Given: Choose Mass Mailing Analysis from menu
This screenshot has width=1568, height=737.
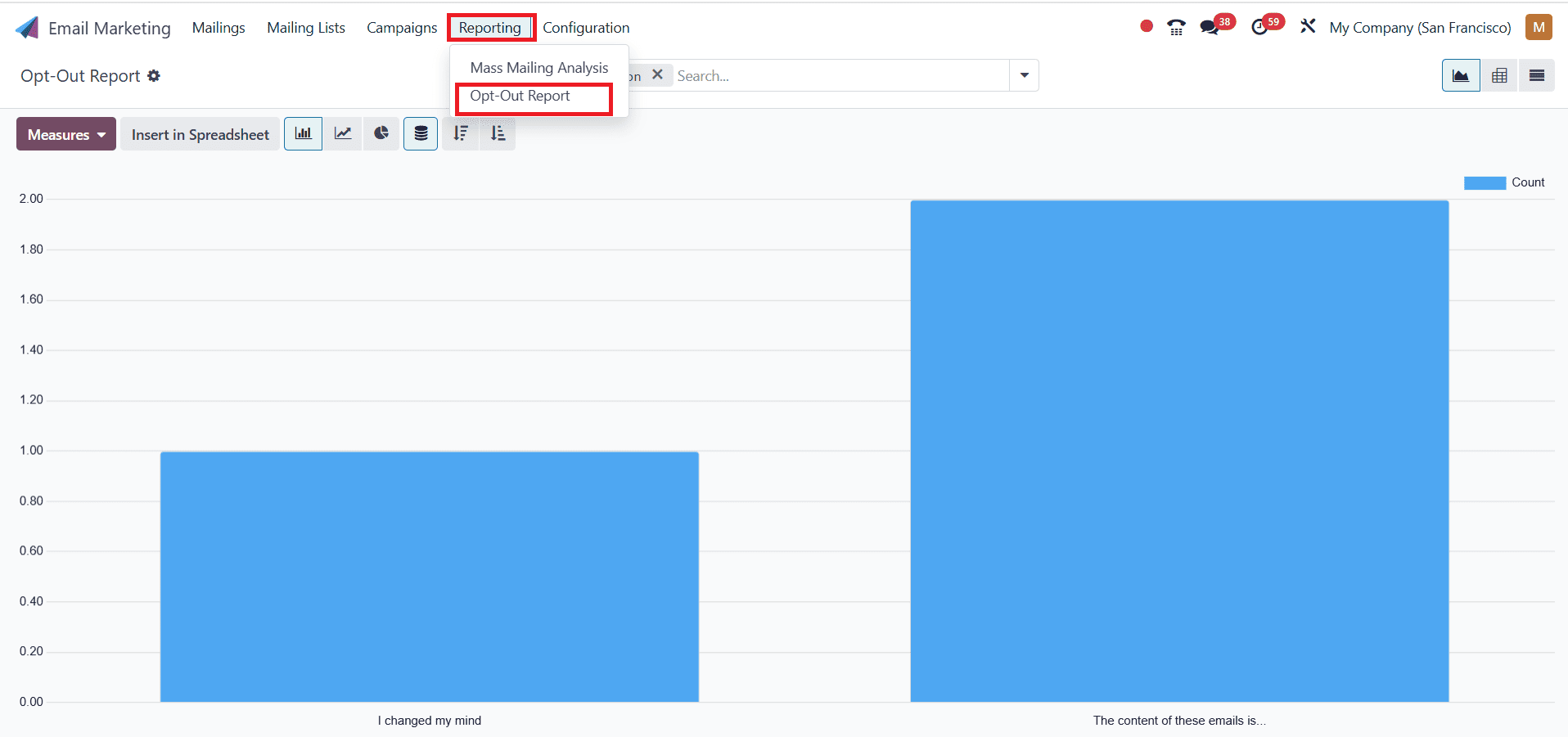Looking at the screenshot, I should pos(539,68).
